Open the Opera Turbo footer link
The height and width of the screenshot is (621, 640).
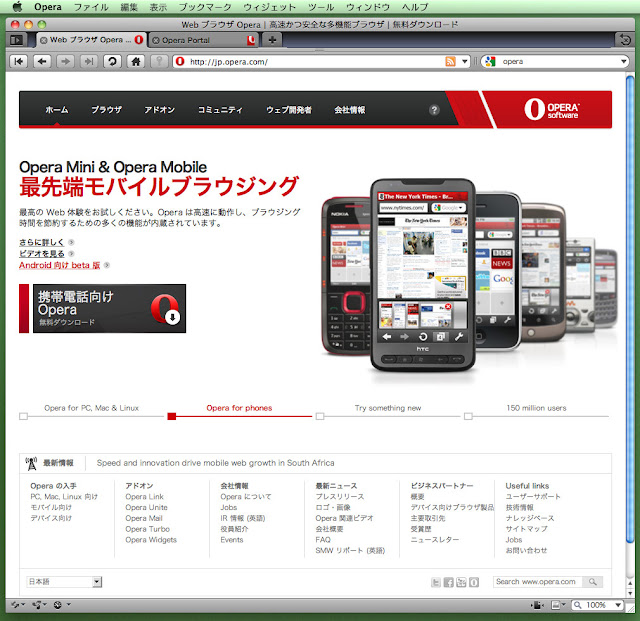coord(147,529)
